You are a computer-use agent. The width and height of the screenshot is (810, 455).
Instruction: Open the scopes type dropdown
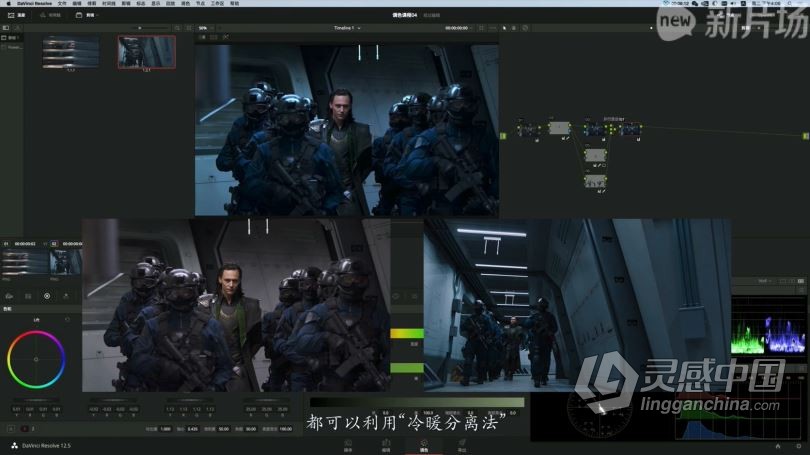[764, 281]
